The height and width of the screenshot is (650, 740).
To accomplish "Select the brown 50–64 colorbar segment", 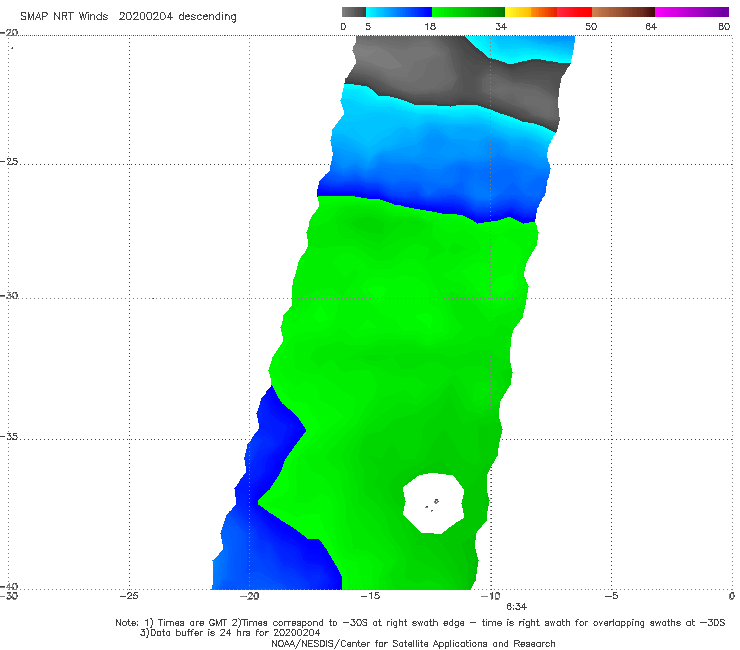I will click(x=623, y=12).
